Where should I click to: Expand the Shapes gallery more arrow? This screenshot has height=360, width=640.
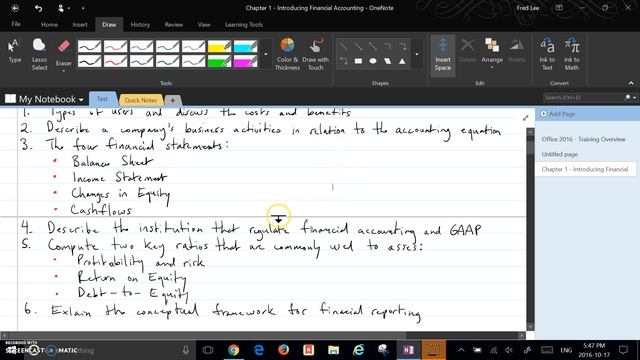point(417,54)
